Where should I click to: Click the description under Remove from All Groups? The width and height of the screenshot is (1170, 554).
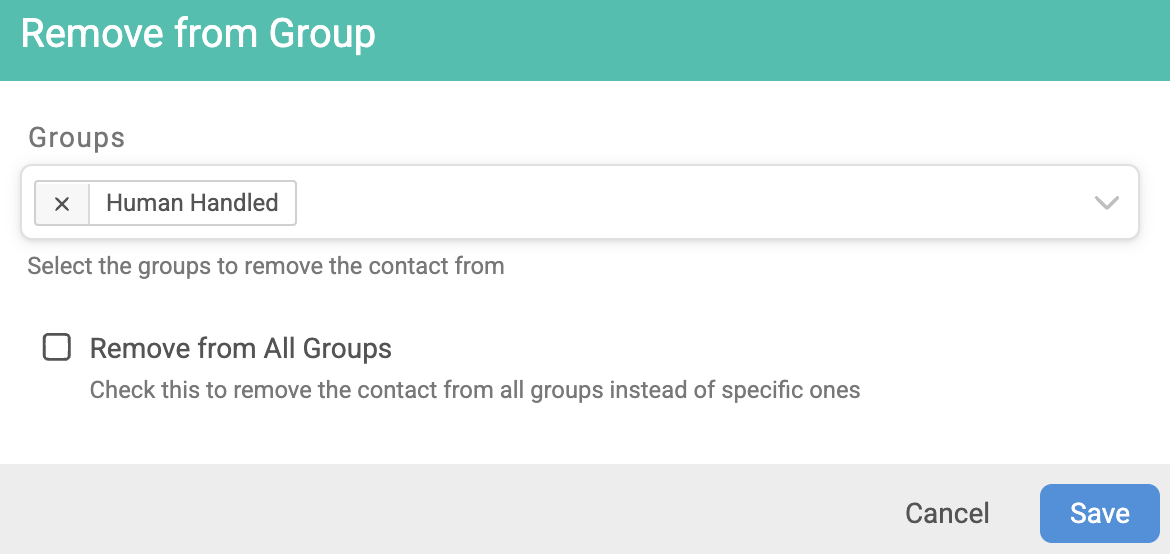click(475, 390)
